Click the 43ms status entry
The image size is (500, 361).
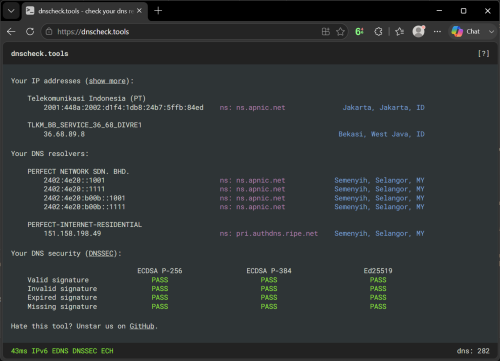coord(19,351)
